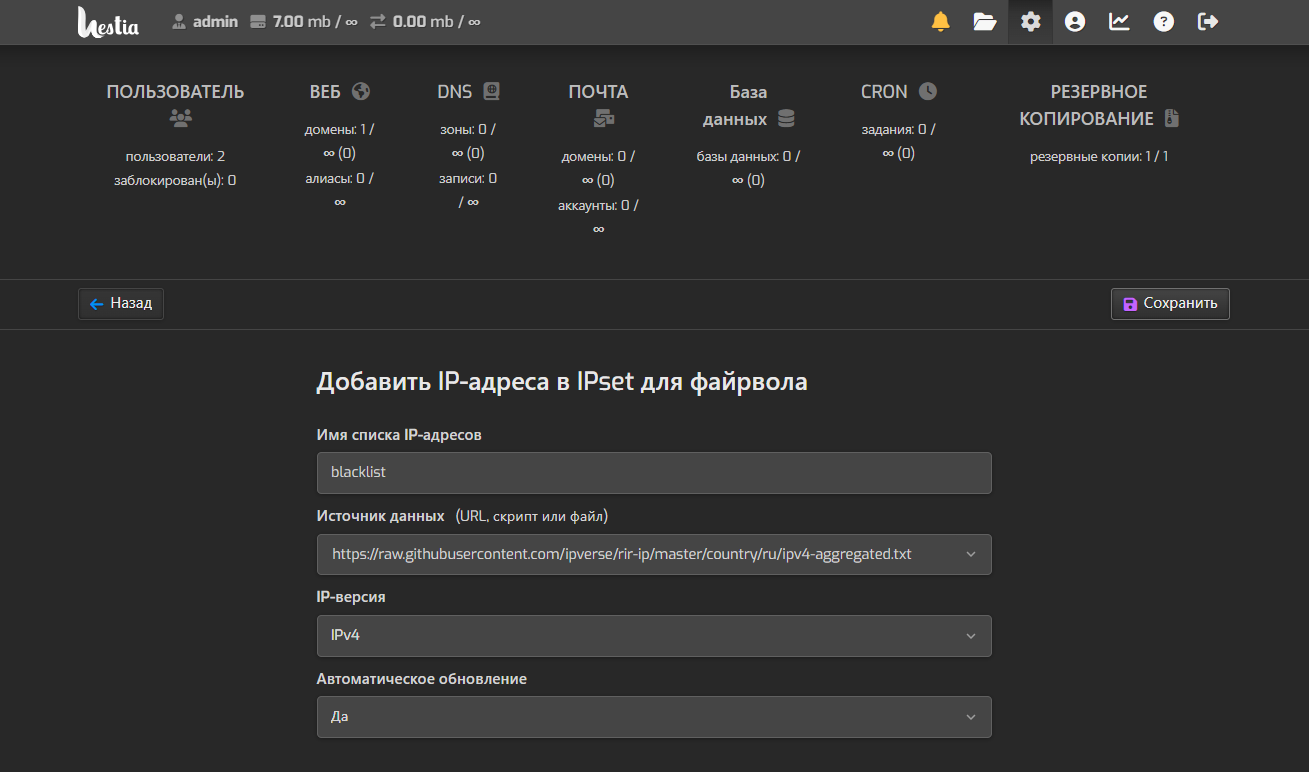Click the Hestia logo
The image size is (1309, 772).
click(x=108, y=22)
